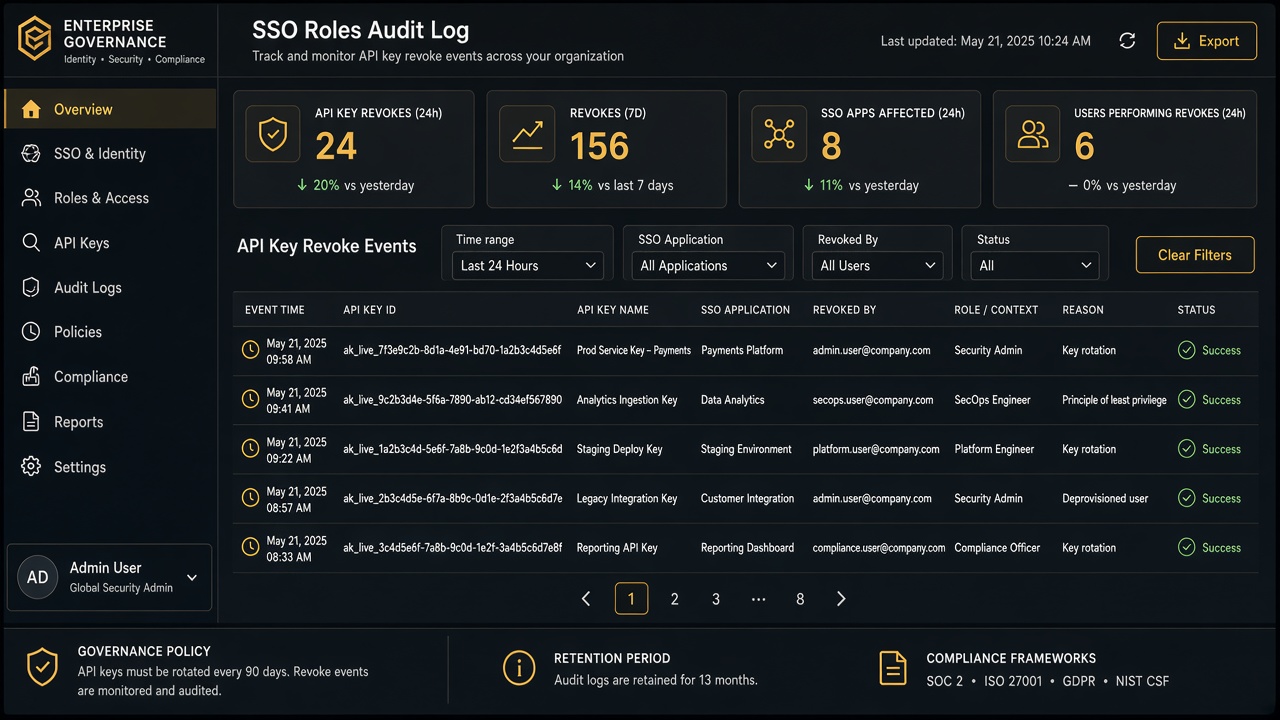
Task: Click the AD avatar badge
Action: click(38, 577)
